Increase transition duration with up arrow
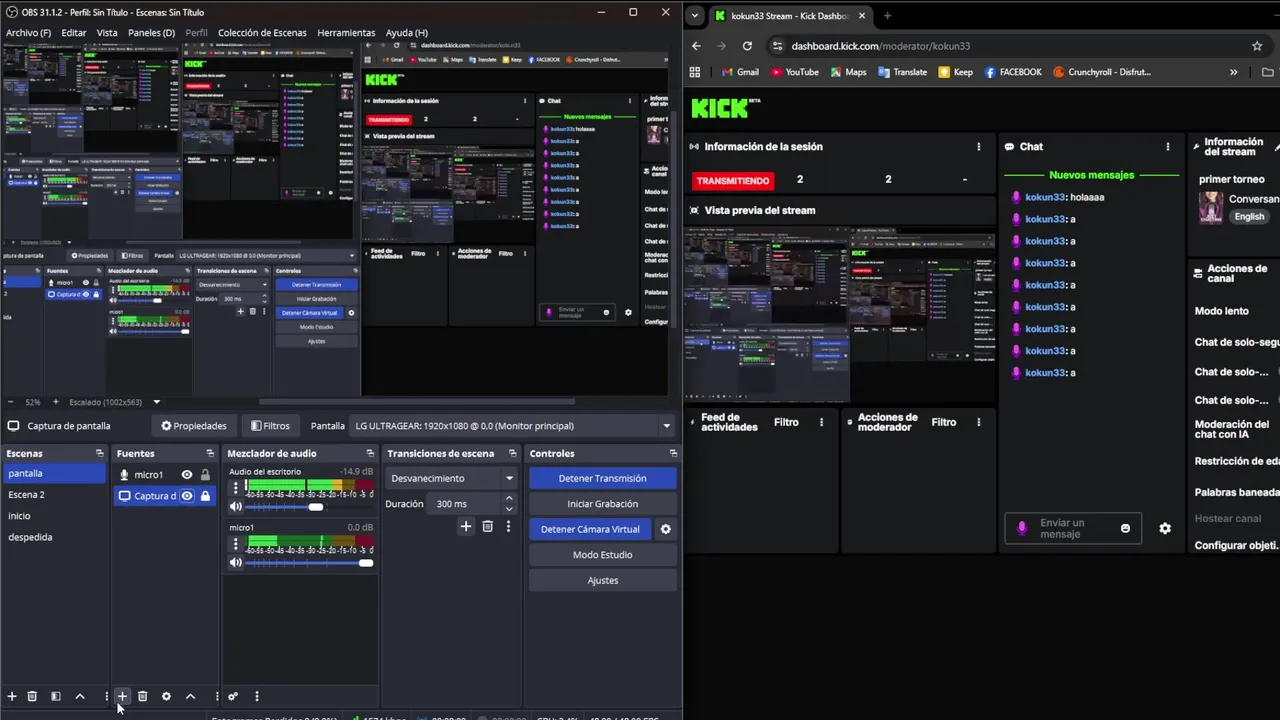Viewport: 1280px width, 720px height. click(x=509, y=498)
